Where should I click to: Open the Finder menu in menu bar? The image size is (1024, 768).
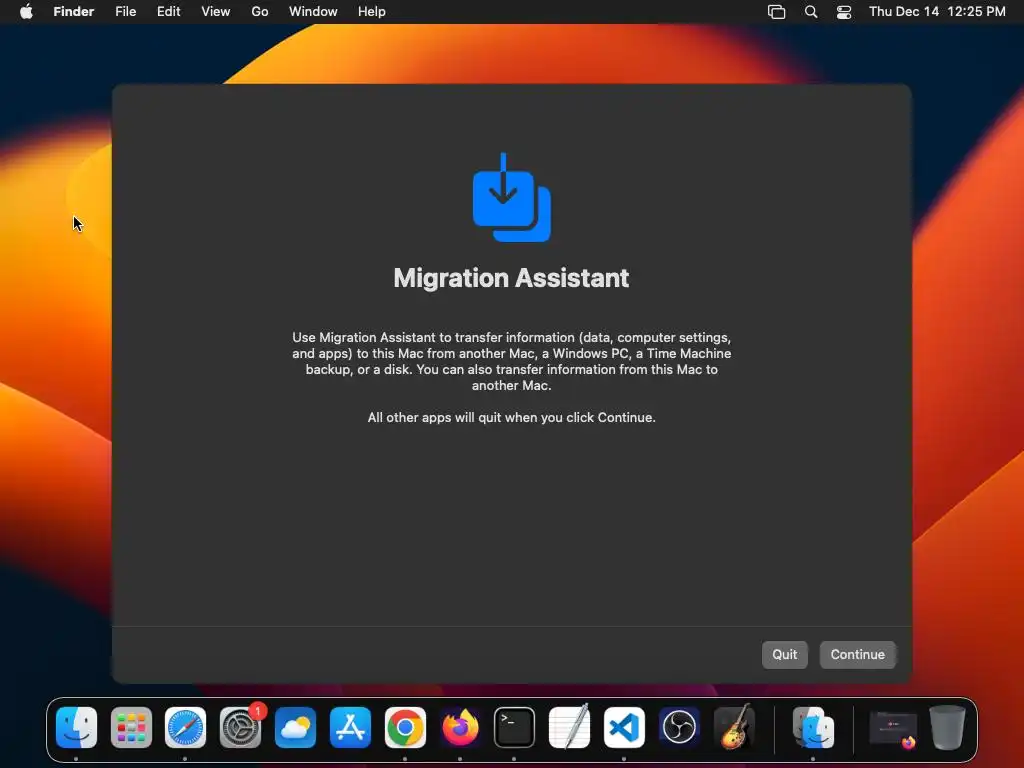[x=74, y=12]
